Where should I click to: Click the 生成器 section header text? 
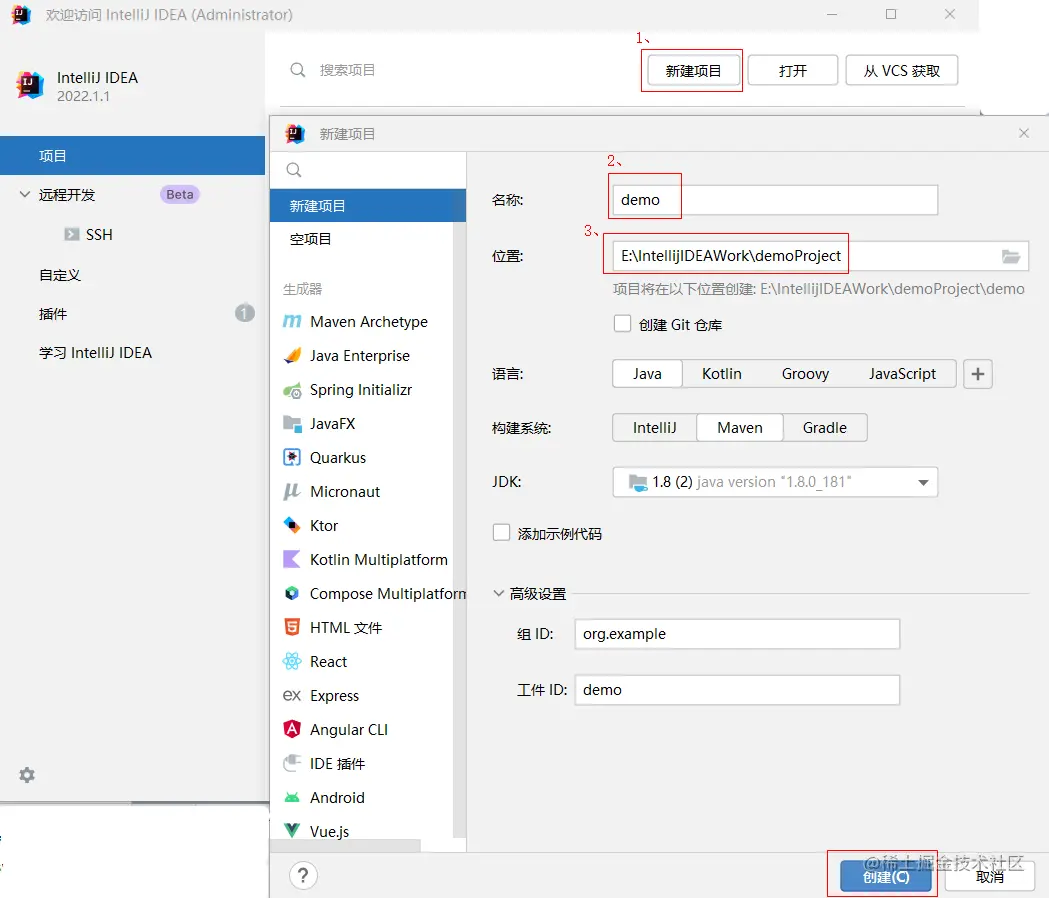coord(302,289)
